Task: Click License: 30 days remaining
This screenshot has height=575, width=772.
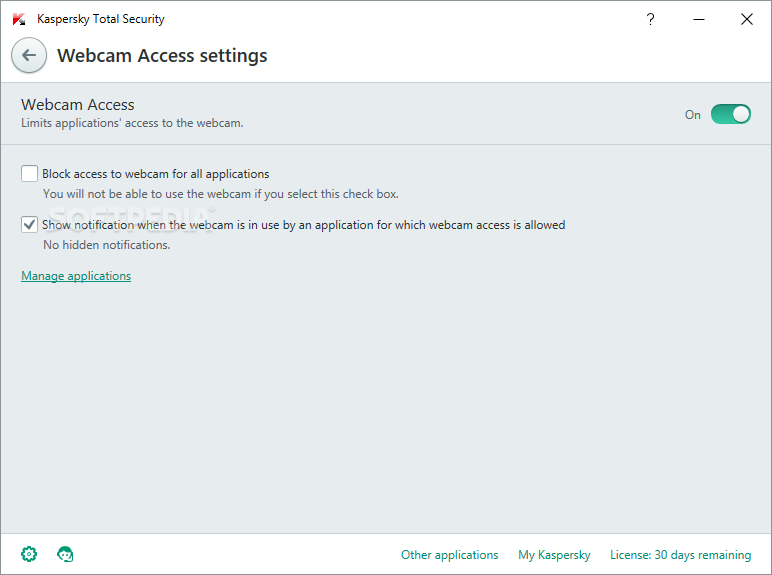Action: click(x=680, y=555)
